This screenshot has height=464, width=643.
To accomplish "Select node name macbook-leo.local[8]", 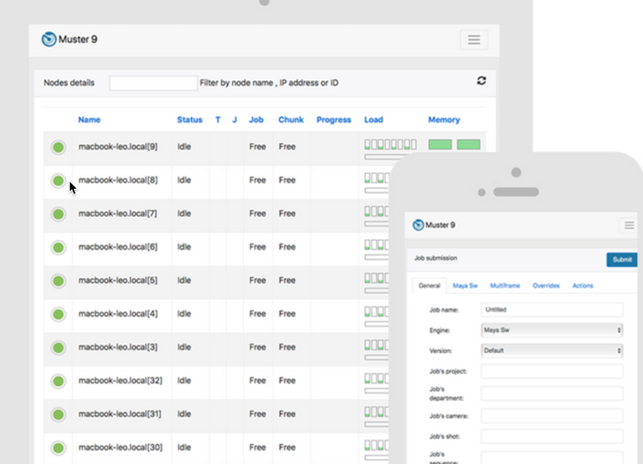I will click(118, 180).
